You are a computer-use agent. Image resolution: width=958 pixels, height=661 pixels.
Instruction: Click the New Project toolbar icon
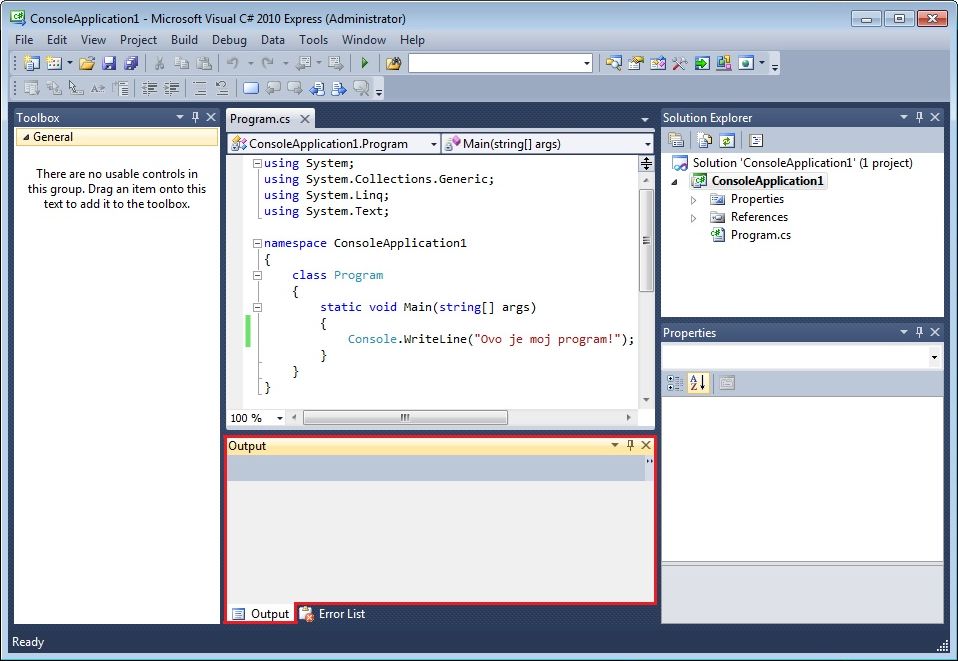[x=31, y=63]
